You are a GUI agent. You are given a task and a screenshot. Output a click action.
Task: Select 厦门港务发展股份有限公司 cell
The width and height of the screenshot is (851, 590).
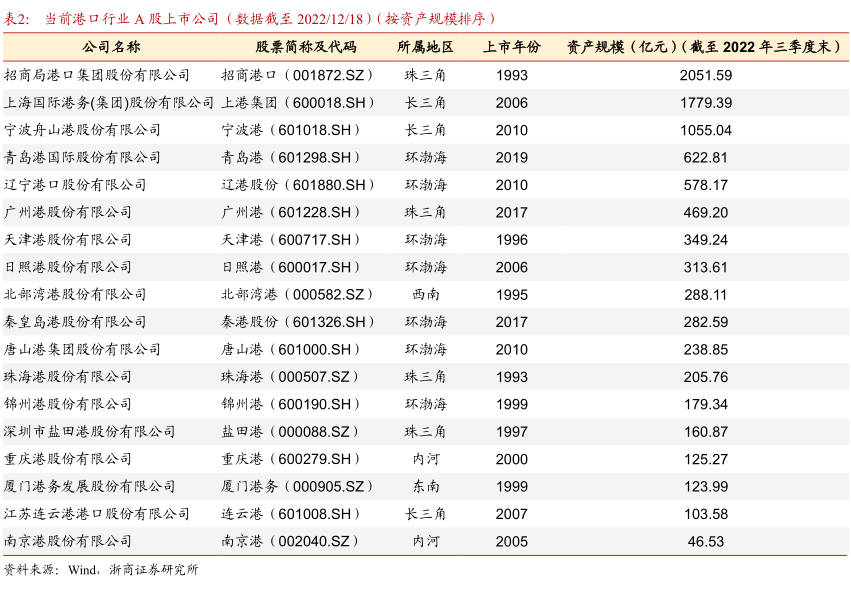pyautogui.click(x=90, y=486)
